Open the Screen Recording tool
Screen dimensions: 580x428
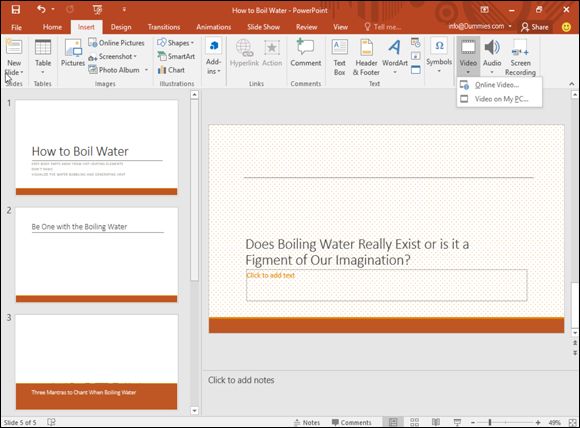point(520,57)
